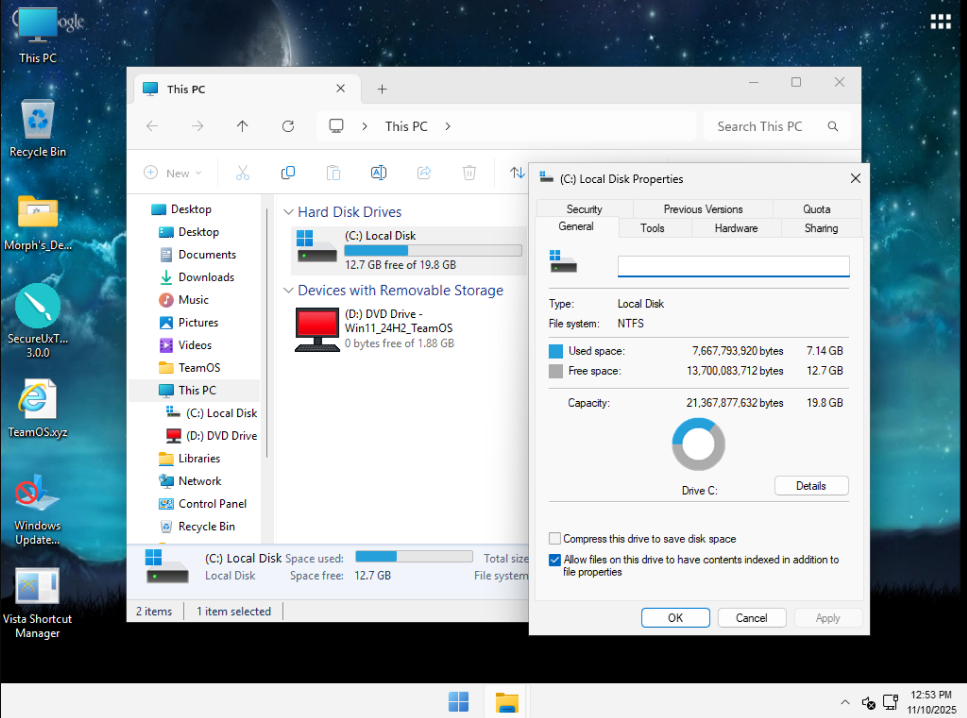
Task: Open the TeamOS.xyz desktop shortcut
Action: coord(37,409)
